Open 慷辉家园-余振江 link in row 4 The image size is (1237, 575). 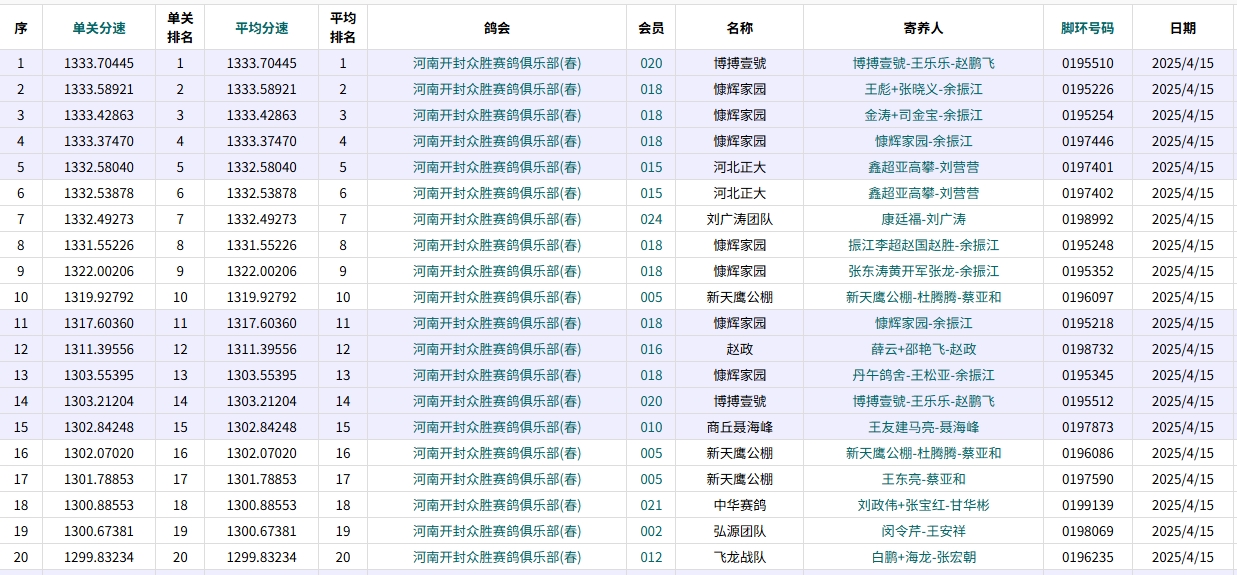[923, 141]
